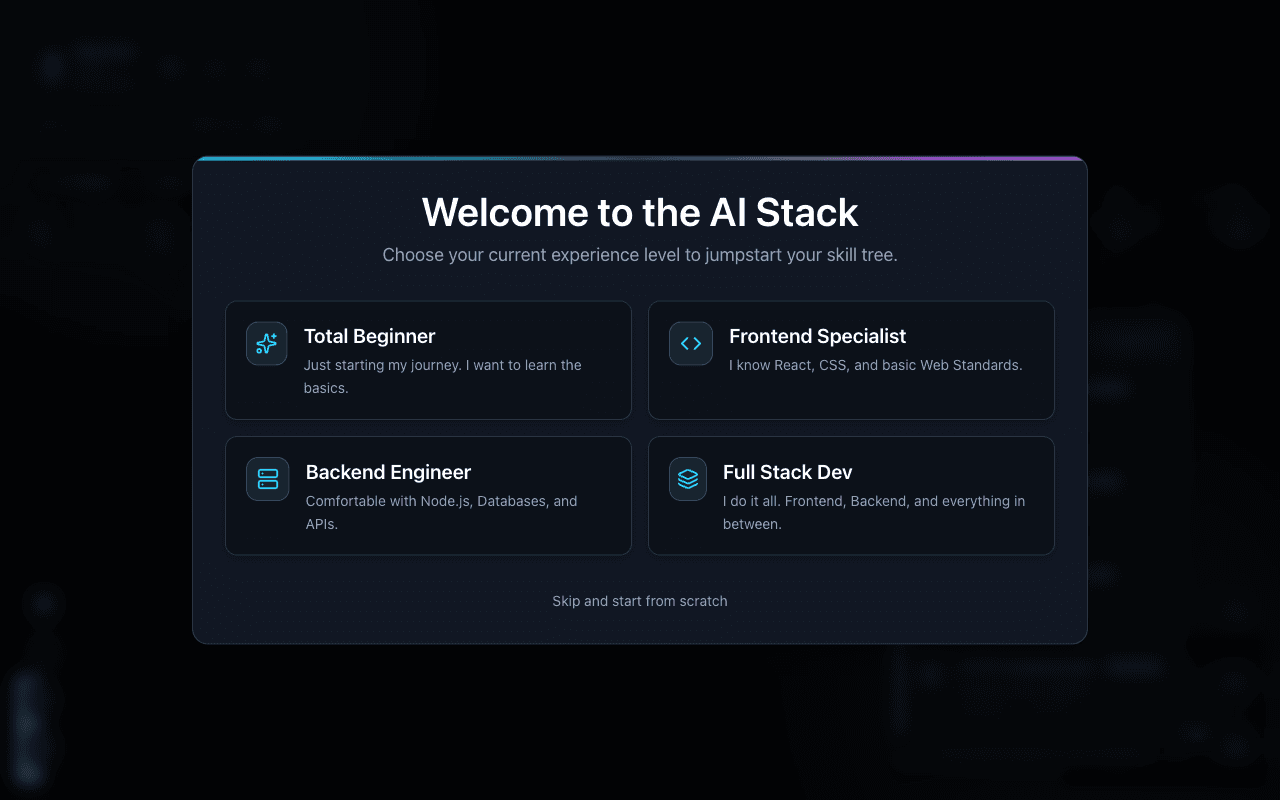Click the stacked layers icon beside Full Stack Dev
The width and height of the screenshot is (1280, 800).
(x=687, y=479)
